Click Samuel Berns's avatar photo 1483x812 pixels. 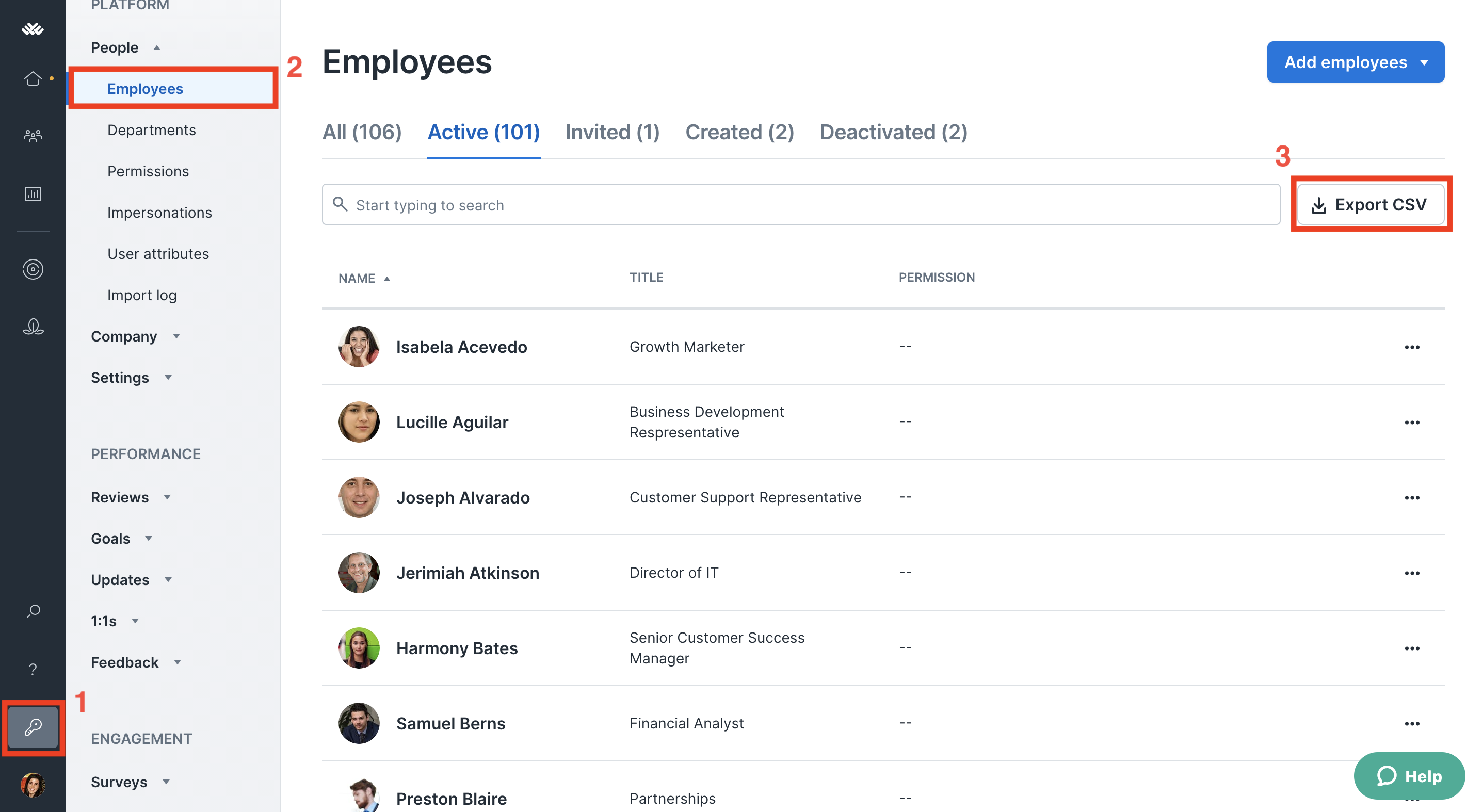click(359, 723)
